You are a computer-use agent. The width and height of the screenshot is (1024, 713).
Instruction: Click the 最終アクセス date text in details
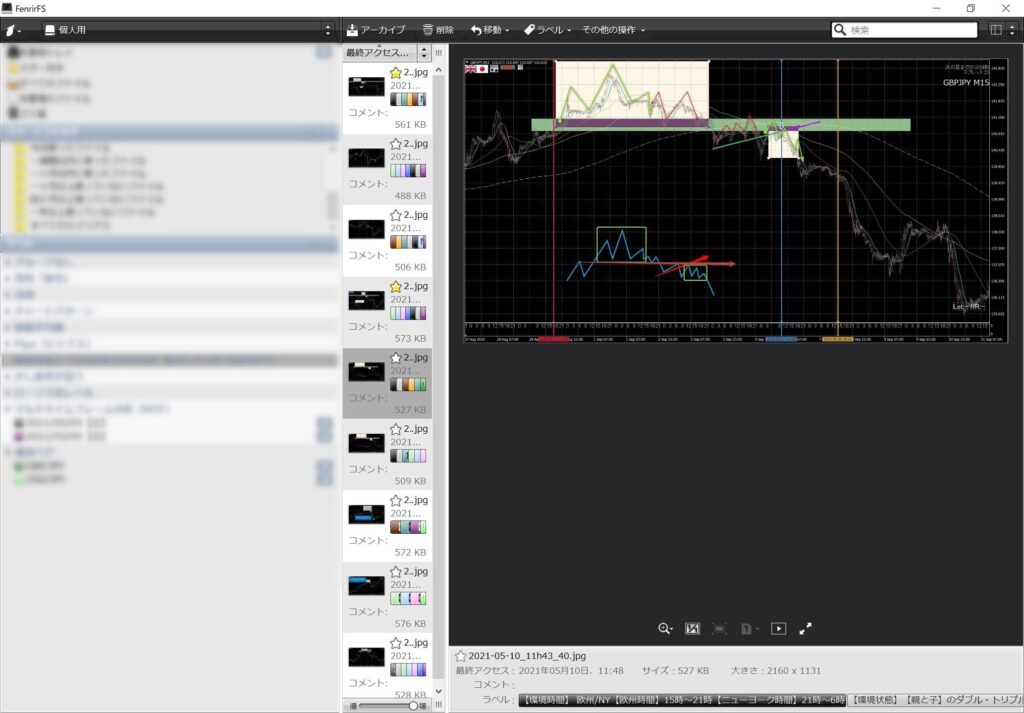[539, 671]
